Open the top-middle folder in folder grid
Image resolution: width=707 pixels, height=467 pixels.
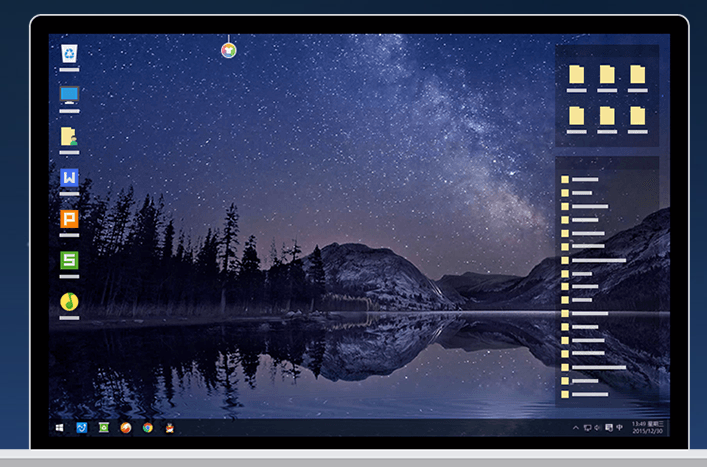click(607, 78)
